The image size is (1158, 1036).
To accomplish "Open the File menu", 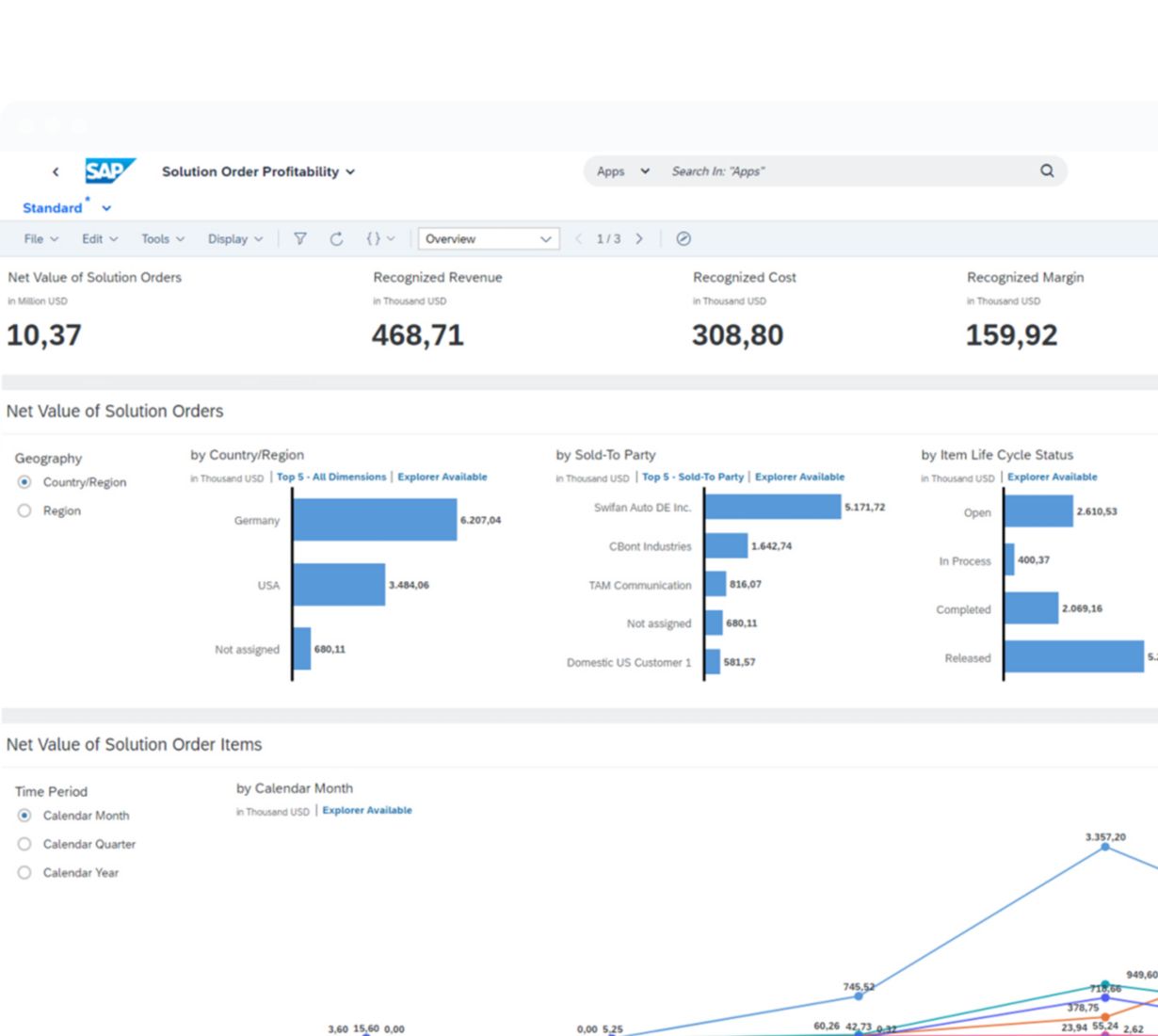I will click(40, 239).
